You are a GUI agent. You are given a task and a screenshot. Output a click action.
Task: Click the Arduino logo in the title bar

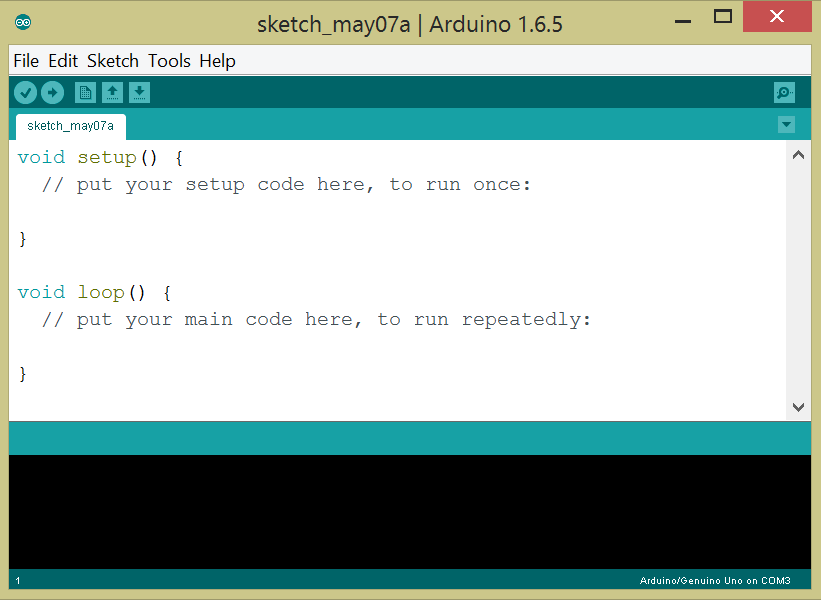tap(23, 23)
